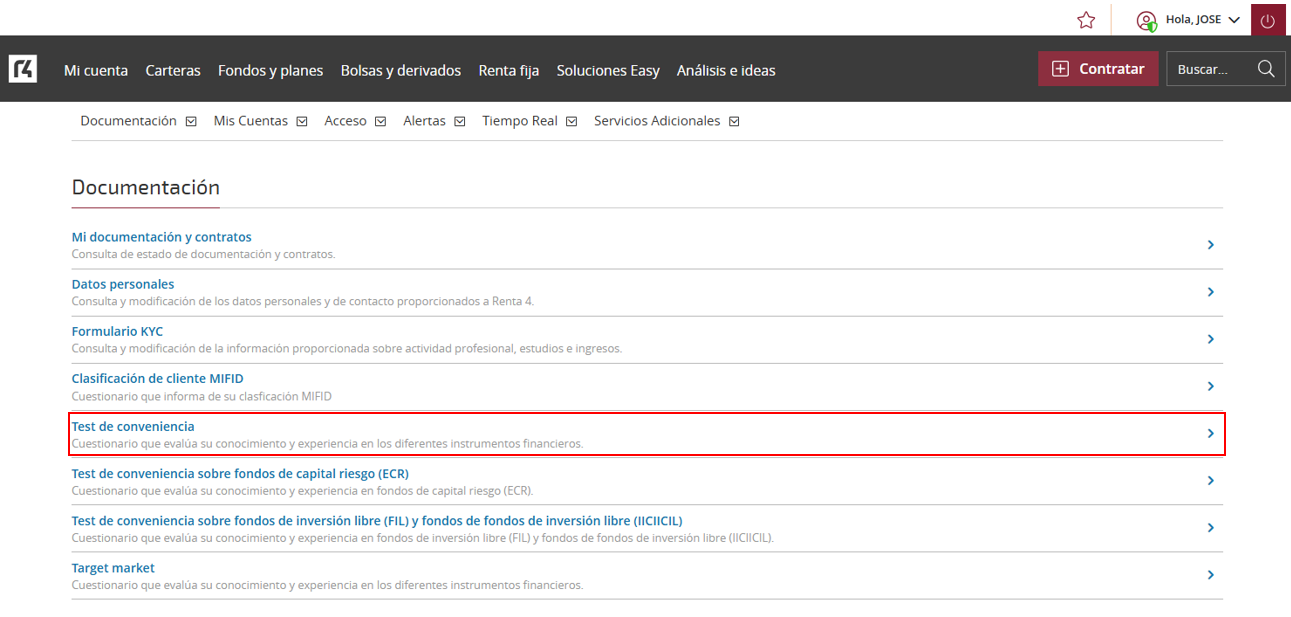Click chevron on capital riesgo (ECR) row
Screen dimensions: 1291x617
tap(1210, 481)
